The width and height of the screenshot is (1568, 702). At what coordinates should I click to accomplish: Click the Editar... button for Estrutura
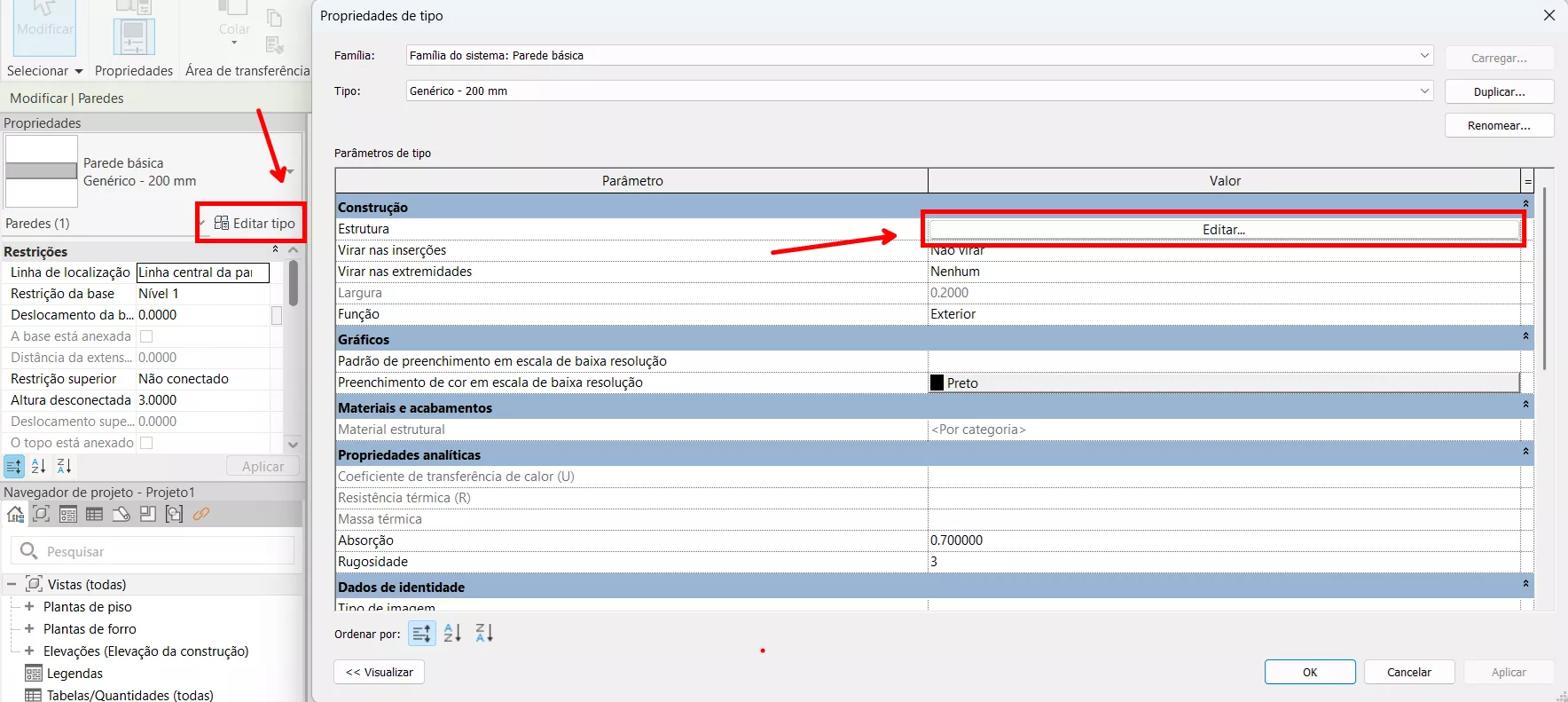[x=1223, y=230]
